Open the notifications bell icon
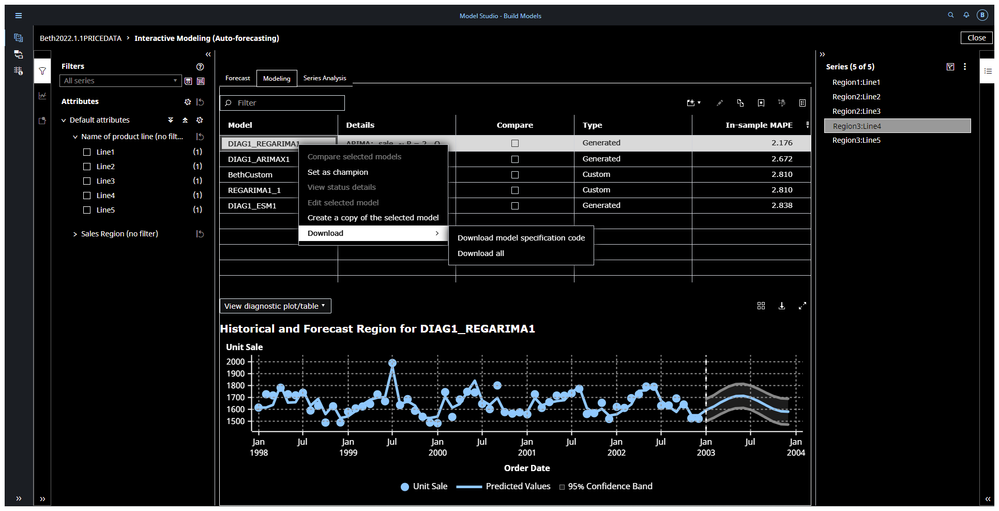999x511 pixels. [x=966, y=16]
